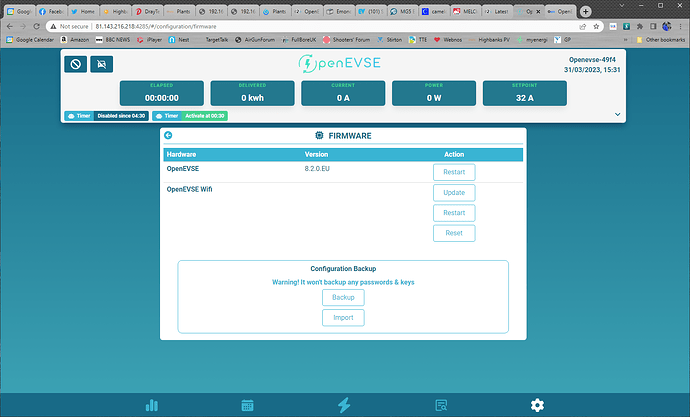Image resolution: width=690 pixels, height=417 pixels.
Task: Click Reset for OpenEVSE Wifi
Action: point(454,233)
